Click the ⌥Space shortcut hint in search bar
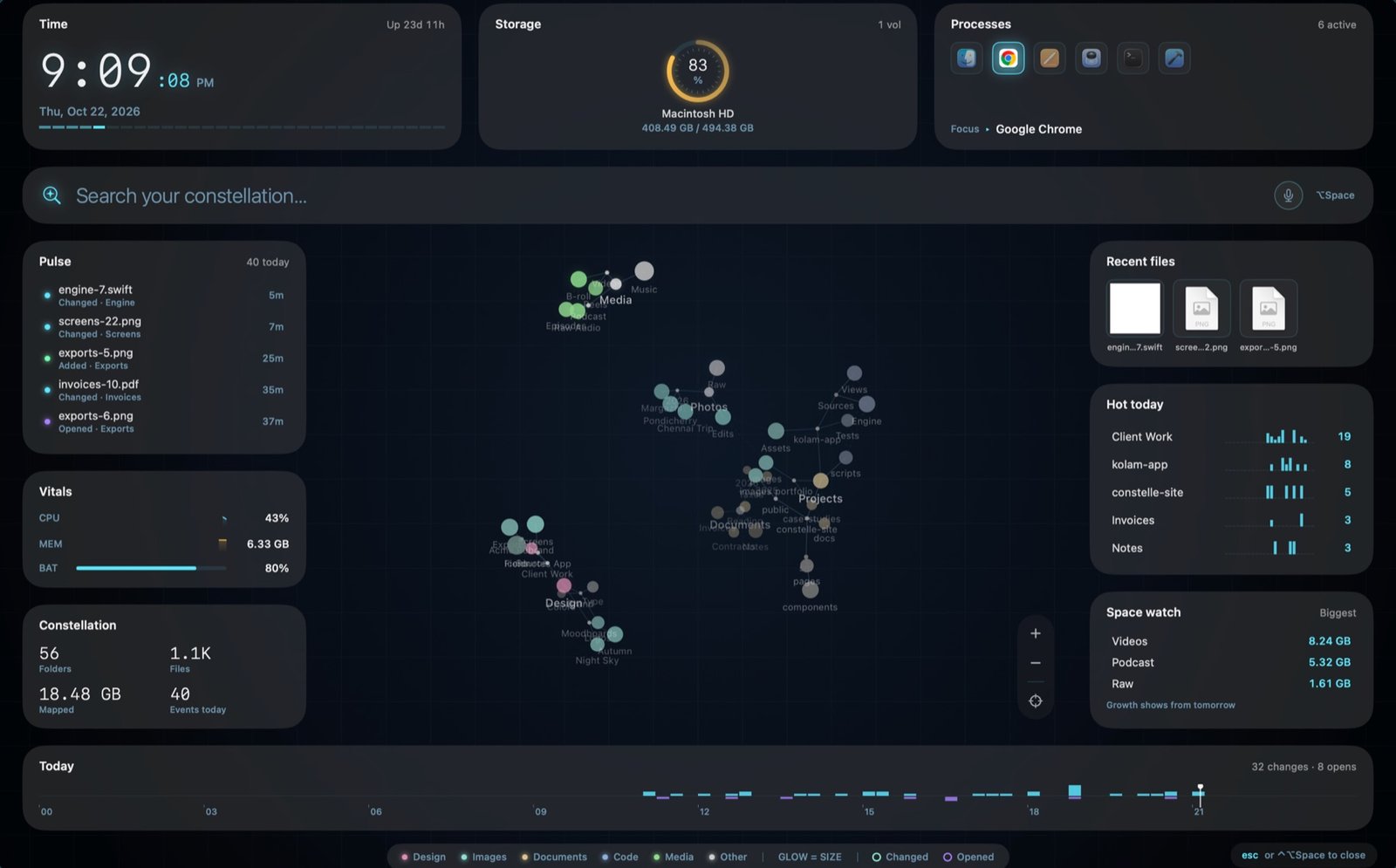This screenshot has width=1396, height=868. pos(1335,195)
